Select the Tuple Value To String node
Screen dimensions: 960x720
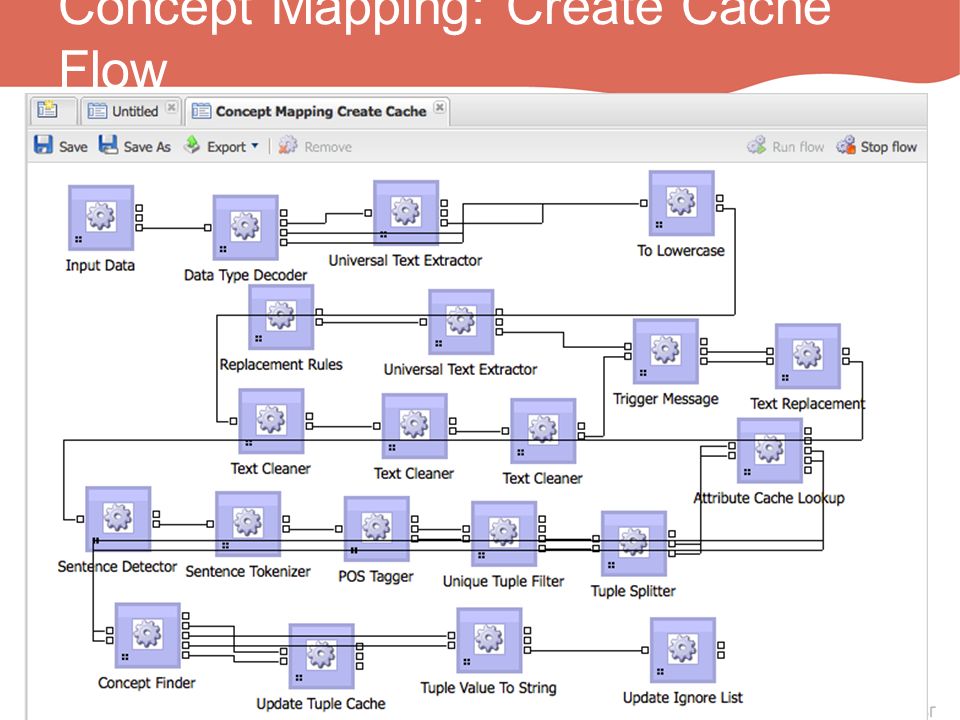(x=489, y=640)
